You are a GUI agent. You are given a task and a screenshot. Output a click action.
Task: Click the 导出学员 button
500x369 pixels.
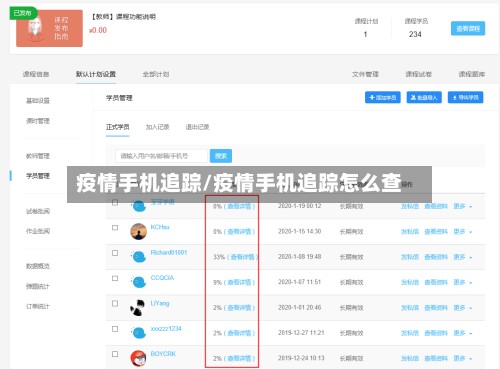[465, 97]
